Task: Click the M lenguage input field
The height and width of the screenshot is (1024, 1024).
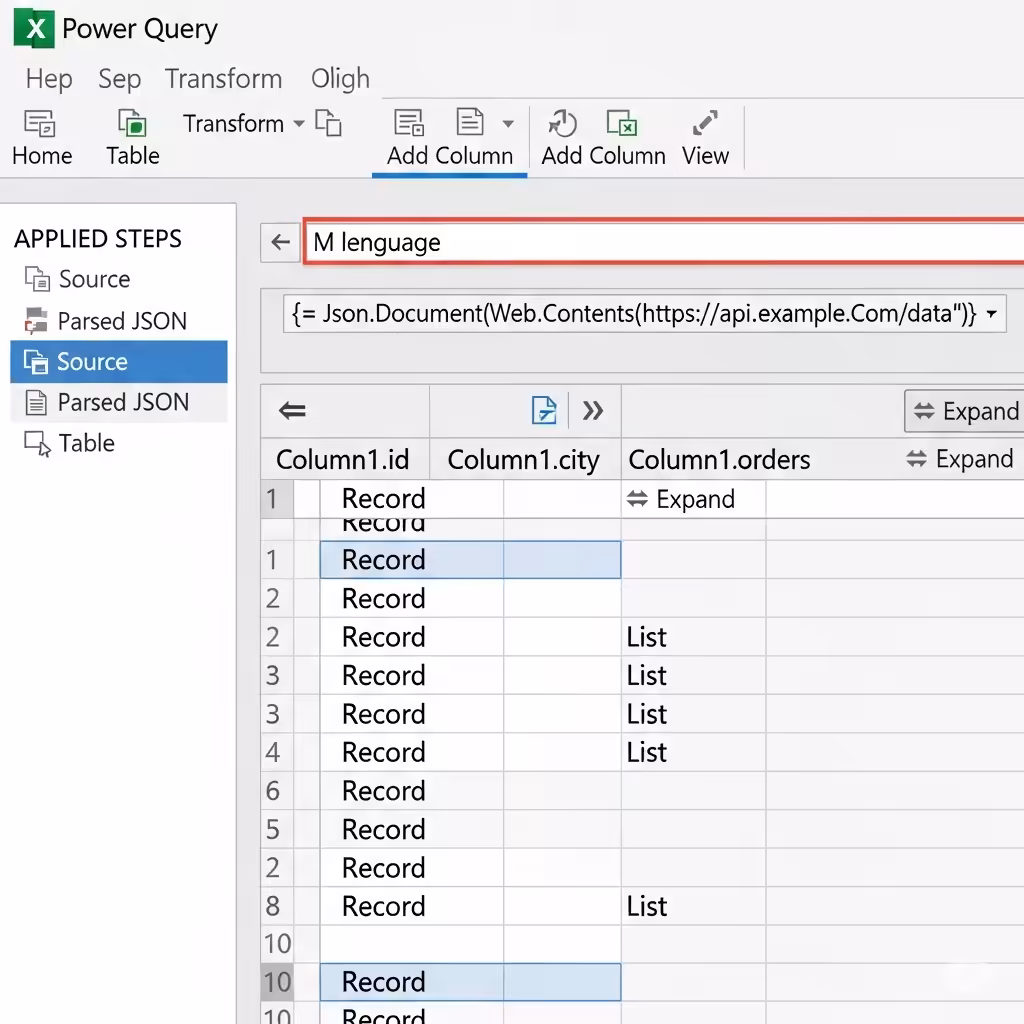Action: pyautogui.click(x=664, y=242)
